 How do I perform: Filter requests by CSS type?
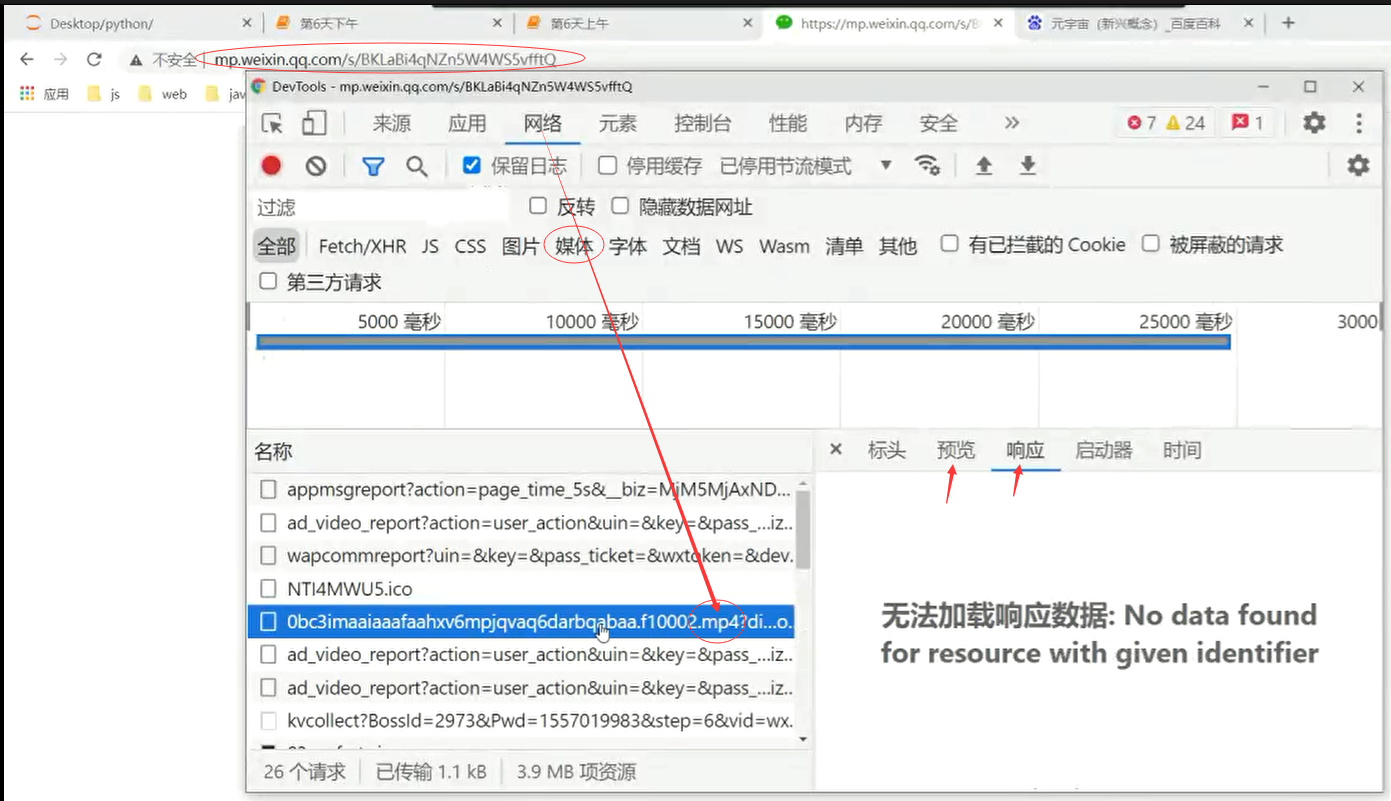pos(470,246)
